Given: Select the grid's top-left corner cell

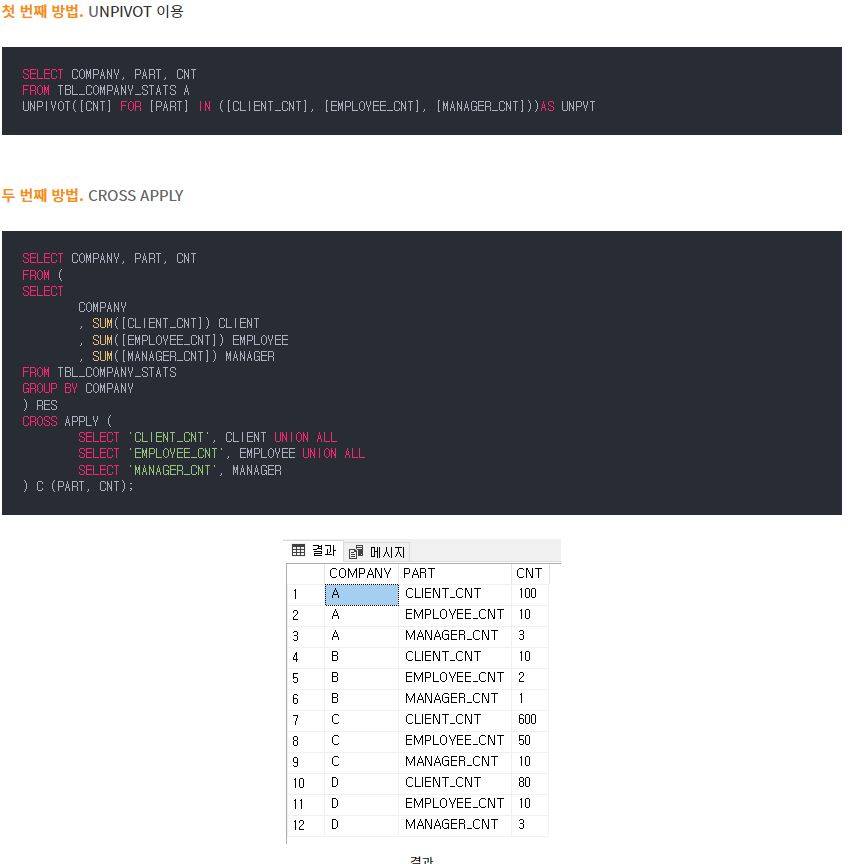Looking at the screenshot, I should [305, 573].
